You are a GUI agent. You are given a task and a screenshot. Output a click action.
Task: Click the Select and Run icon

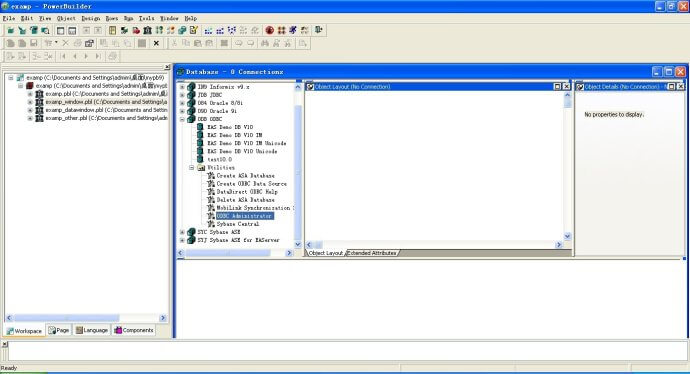(304, 30)
